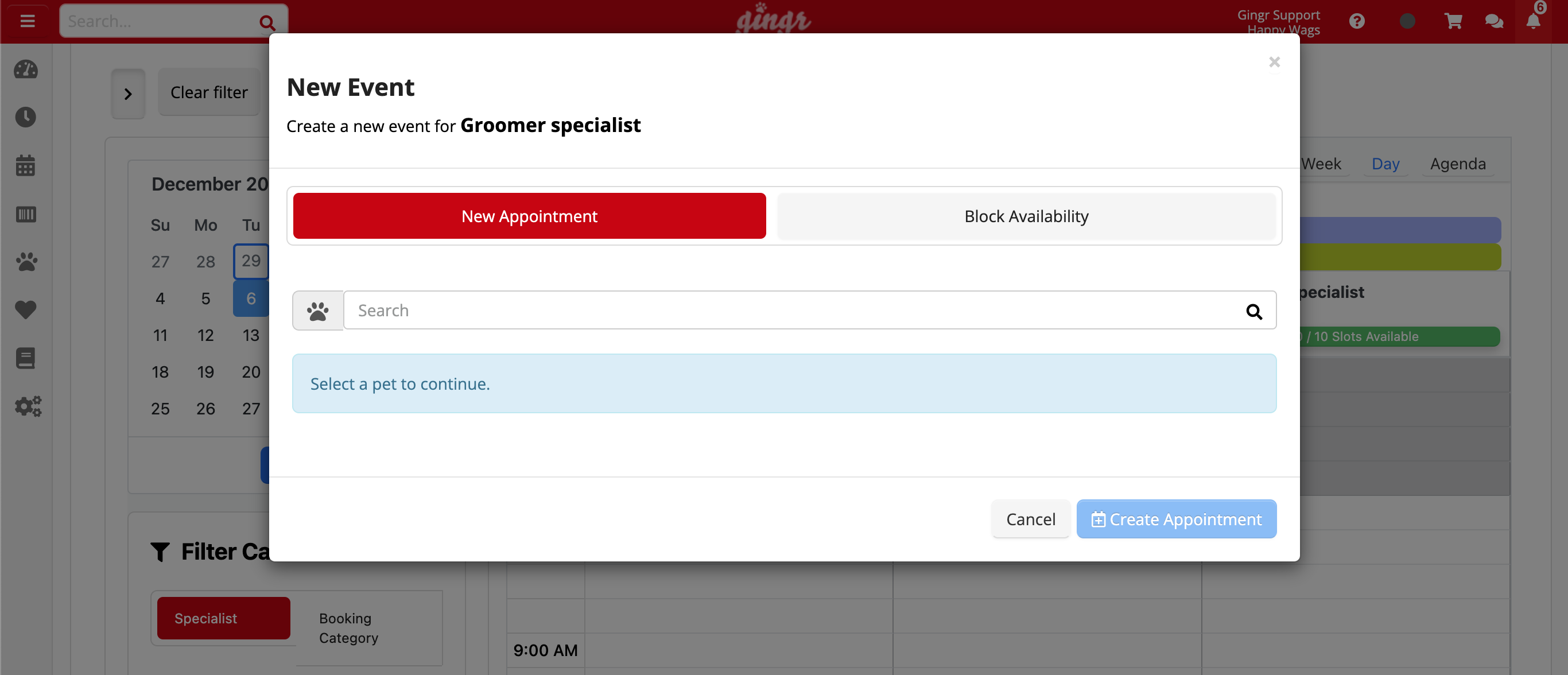
Task: Click the olive green event bar in calendar
Action: pyautogui.click(x=1400, y=257)
